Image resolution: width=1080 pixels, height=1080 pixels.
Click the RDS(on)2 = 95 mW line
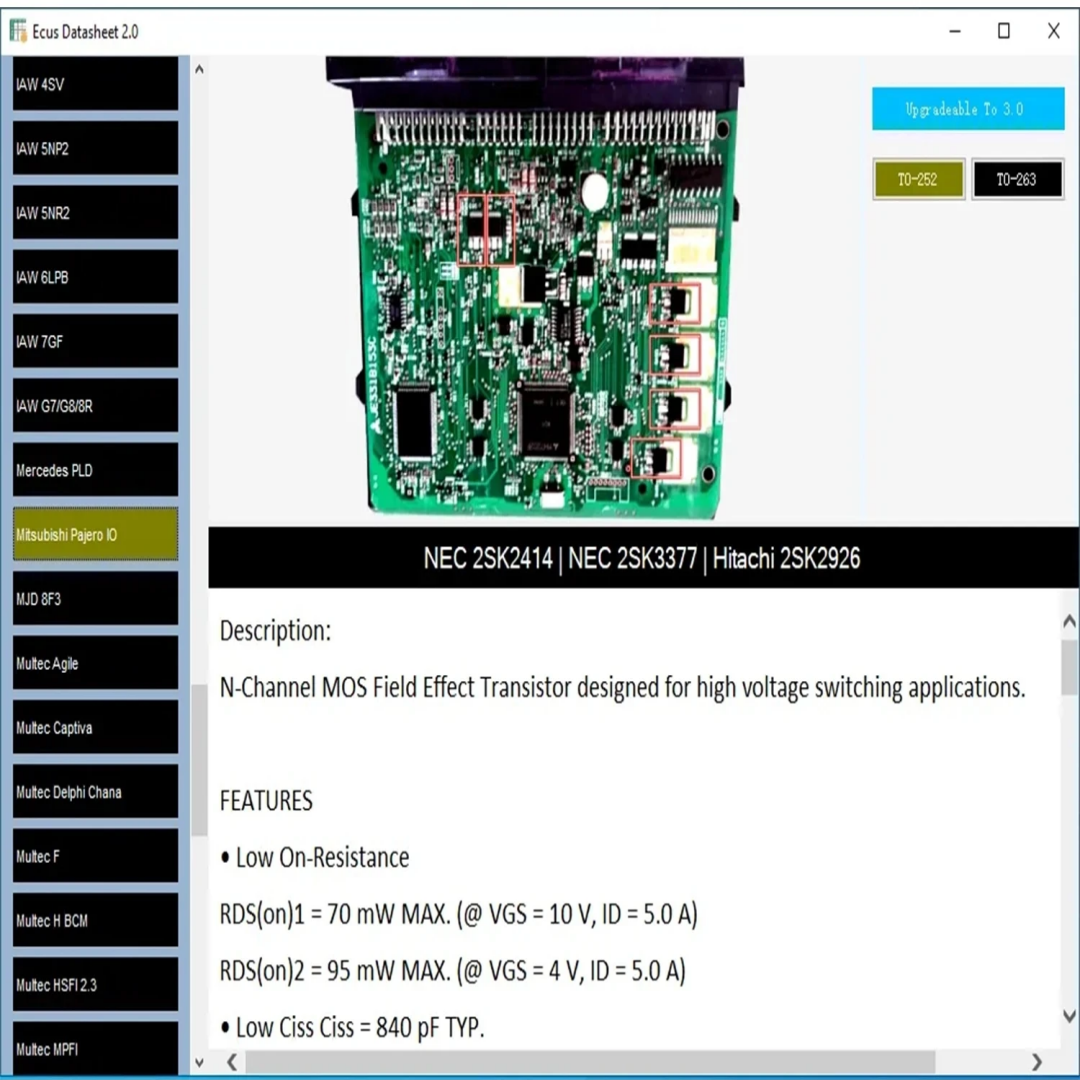(x=453, y=970)
